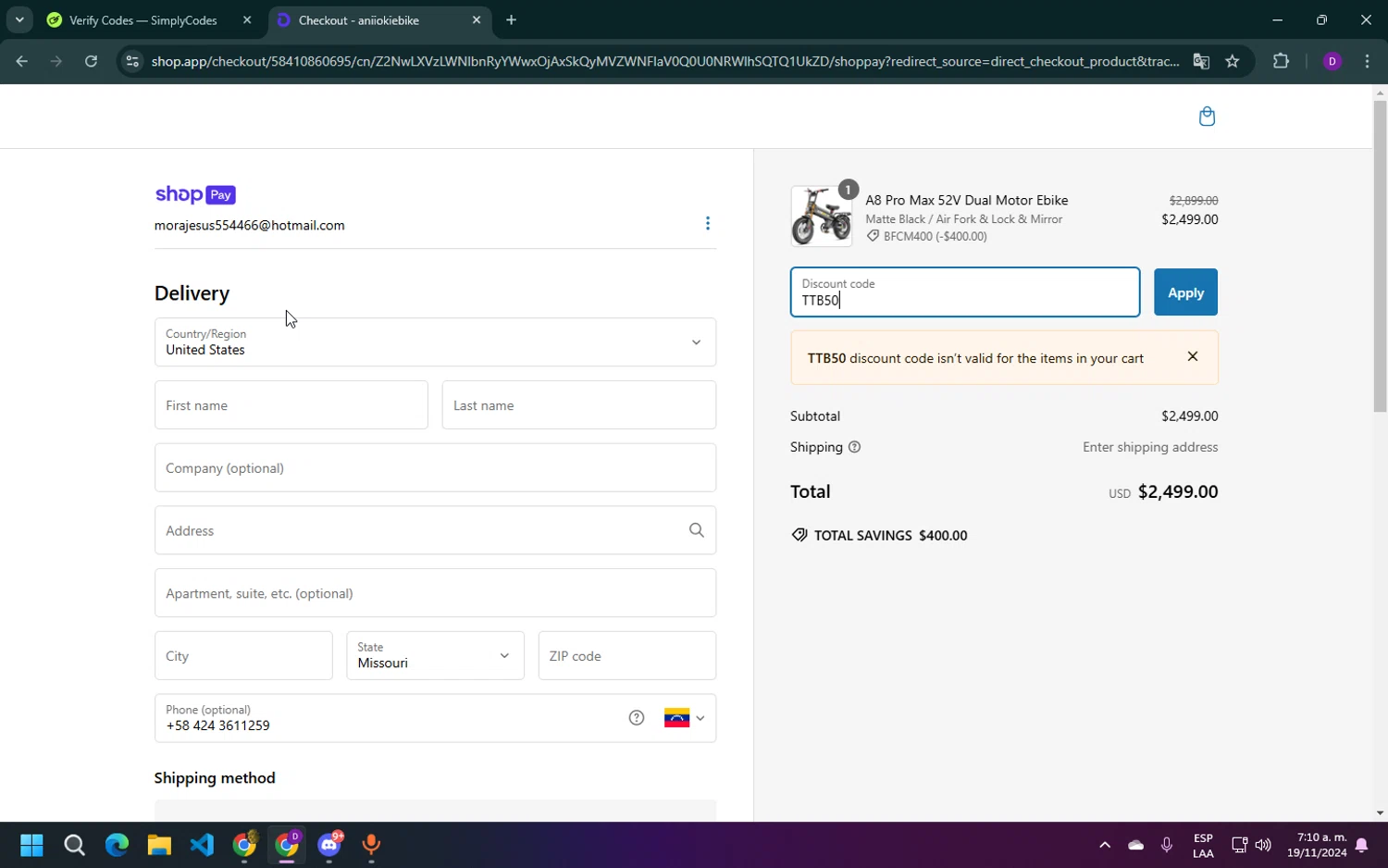Open the volume speaker tray icon
The width and height of the screenshot is (1388, 868).
(x=1263, y=845)
